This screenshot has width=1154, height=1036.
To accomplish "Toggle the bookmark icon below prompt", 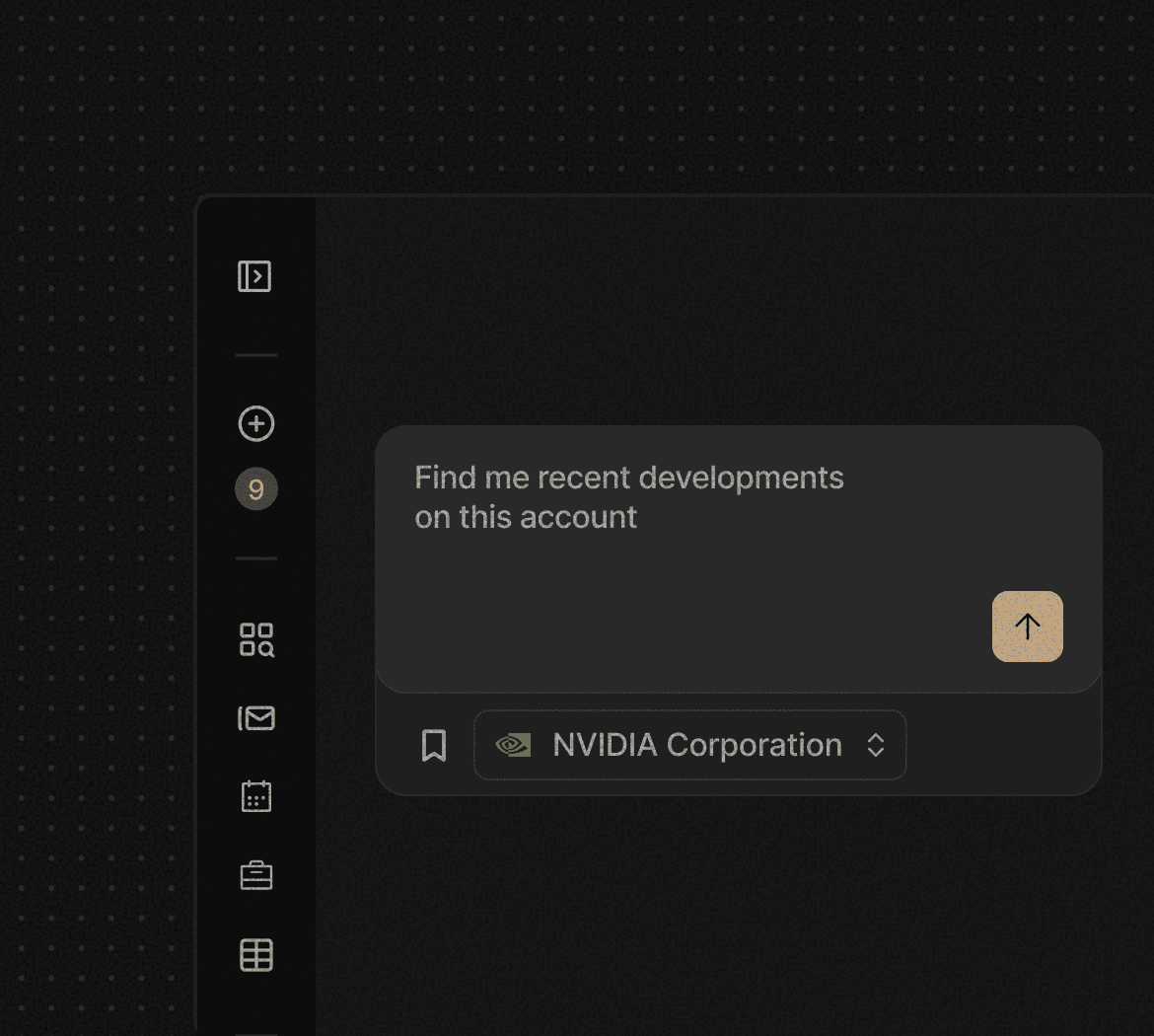I will tap(434, 746).
